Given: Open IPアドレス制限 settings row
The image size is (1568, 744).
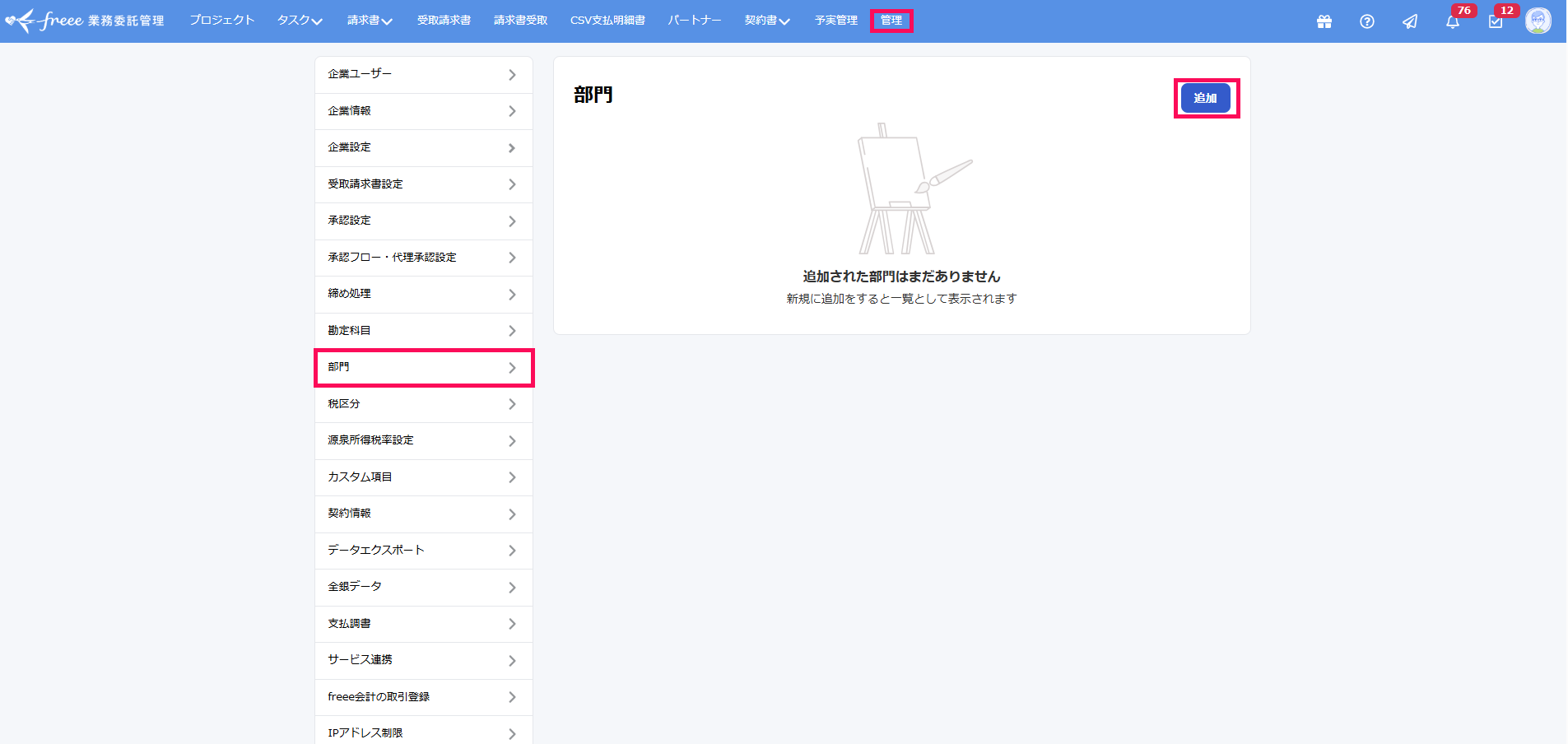Looking at the screenshot, I should (x=424, y=731).
